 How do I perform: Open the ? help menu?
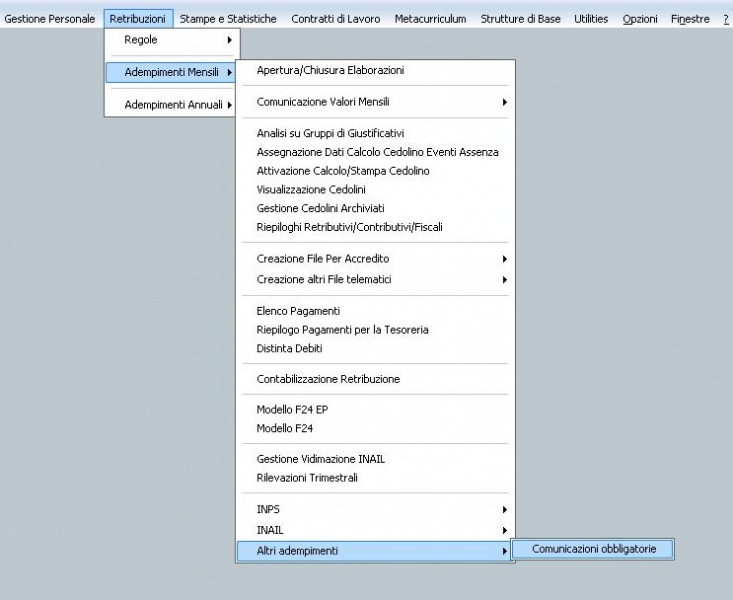point(726,19)
